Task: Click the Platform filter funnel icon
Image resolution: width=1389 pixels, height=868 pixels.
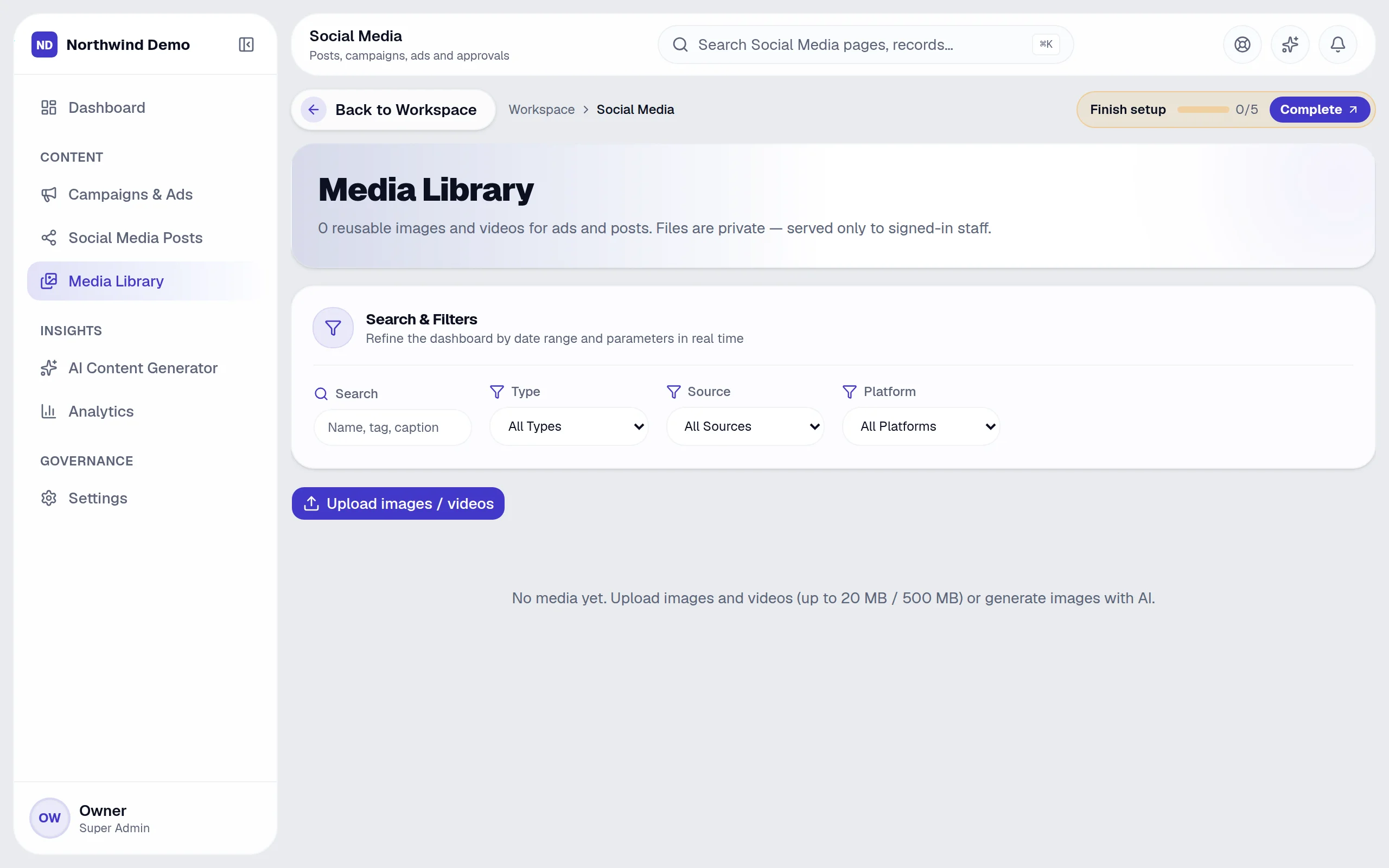Action: (850, 392)
